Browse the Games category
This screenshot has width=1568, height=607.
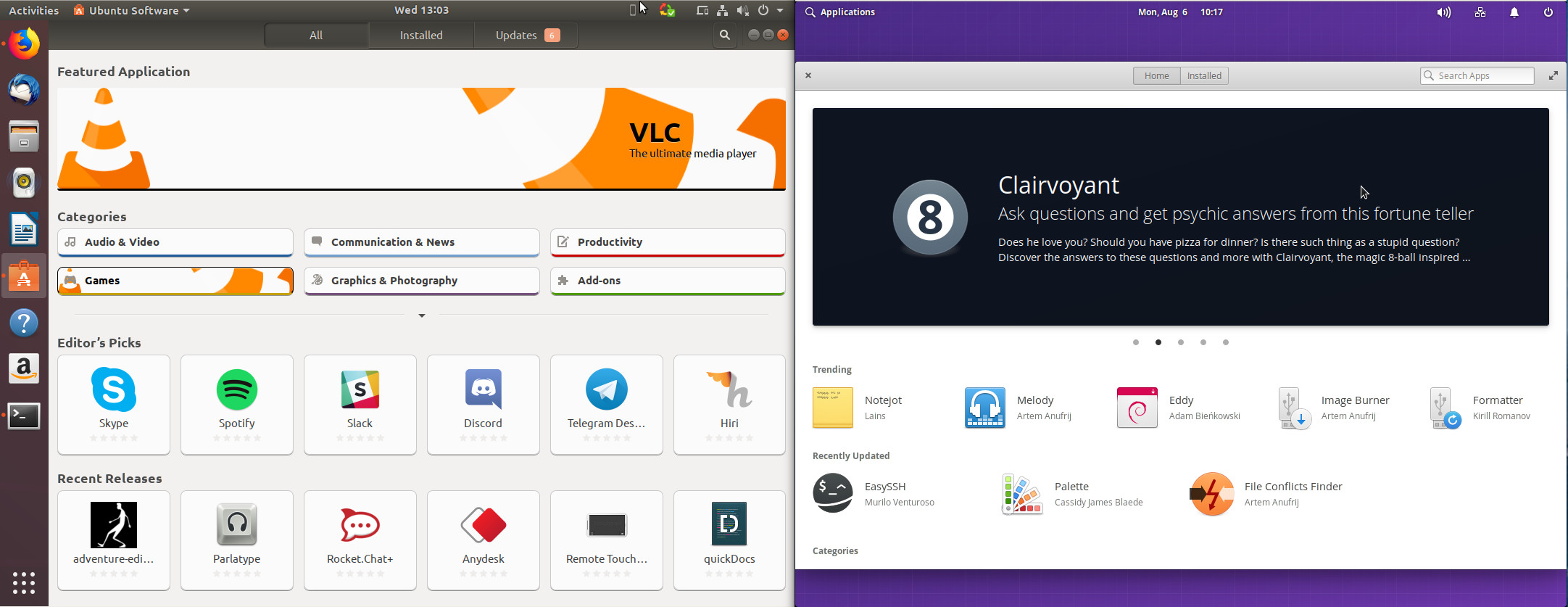click(x=175, y=281)
